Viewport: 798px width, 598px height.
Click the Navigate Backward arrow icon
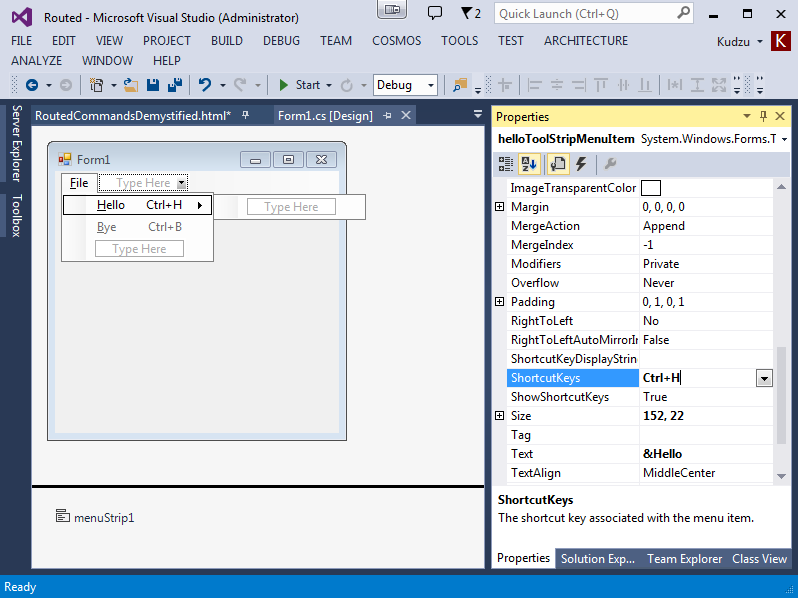click(x=32, y=85)
